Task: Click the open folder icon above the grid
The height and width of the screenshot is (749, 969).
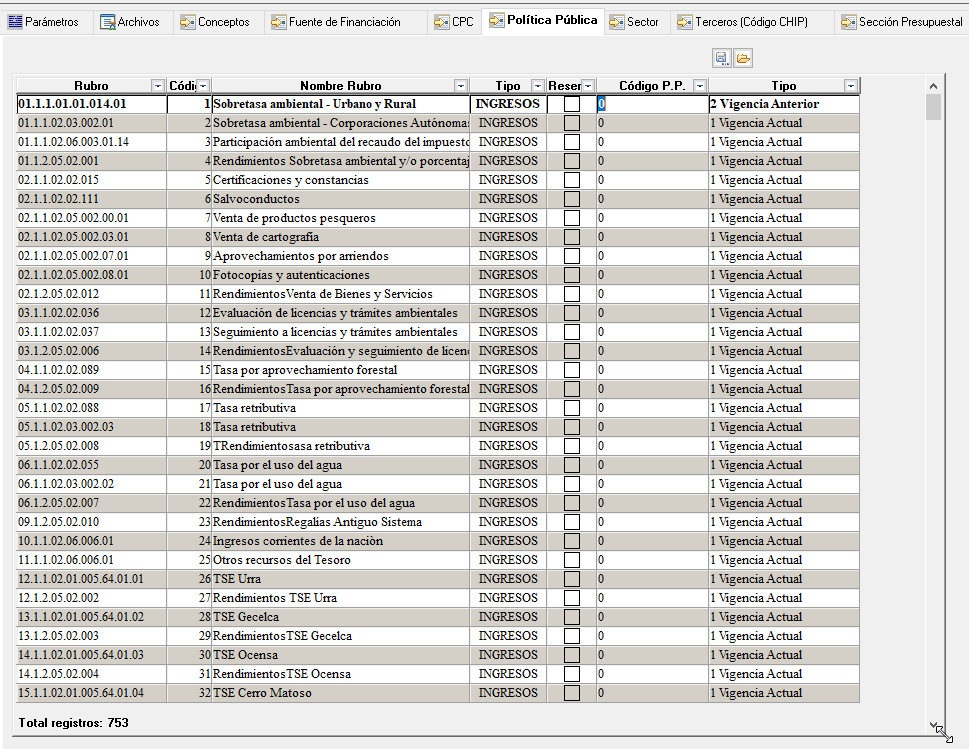Action: 743,59
